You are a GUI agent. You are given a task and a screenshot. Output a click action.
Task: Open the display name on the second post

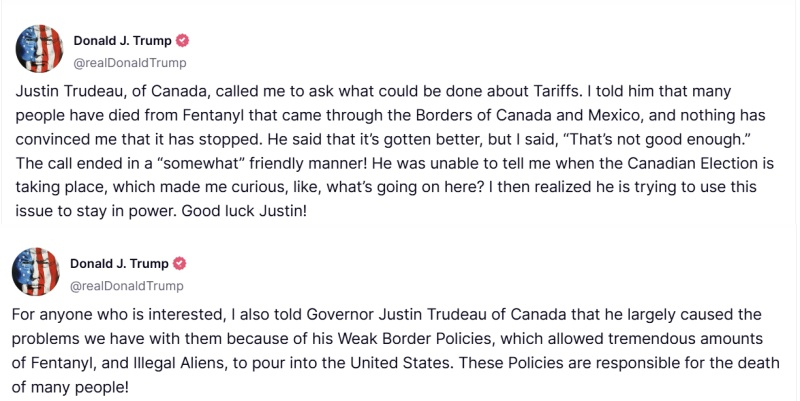point(119,264)
